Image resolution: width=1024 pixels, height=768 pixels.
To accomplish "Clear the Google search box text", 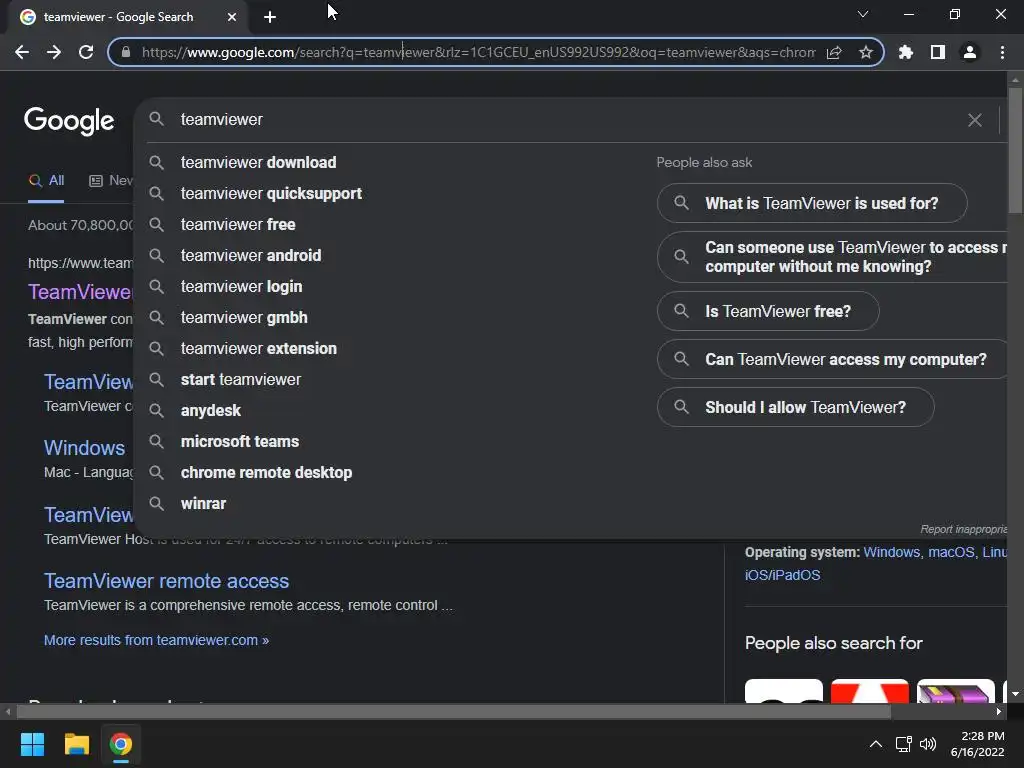I will point(974,120).
